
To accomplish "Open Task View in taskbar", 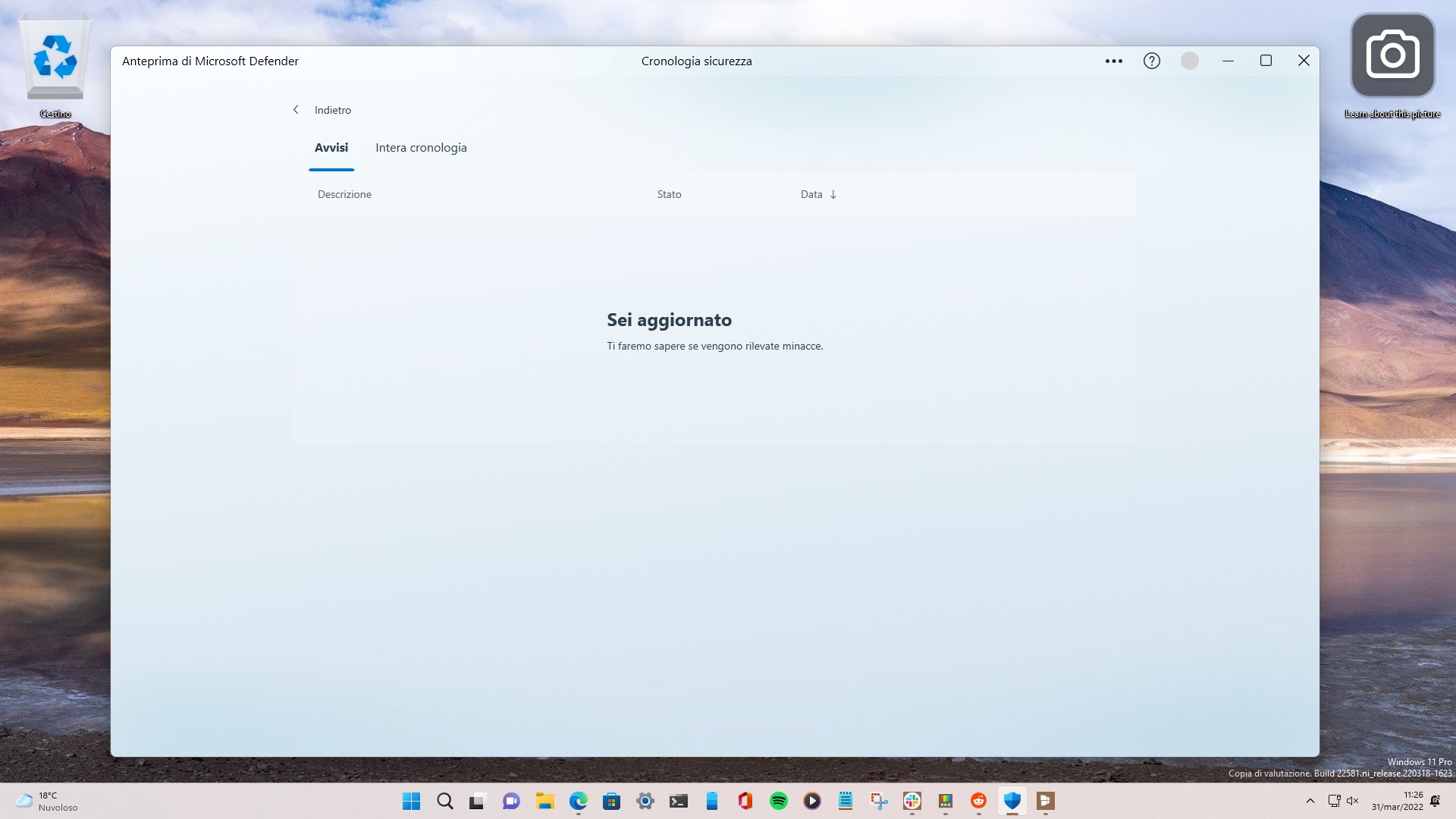I will [478, 801].
